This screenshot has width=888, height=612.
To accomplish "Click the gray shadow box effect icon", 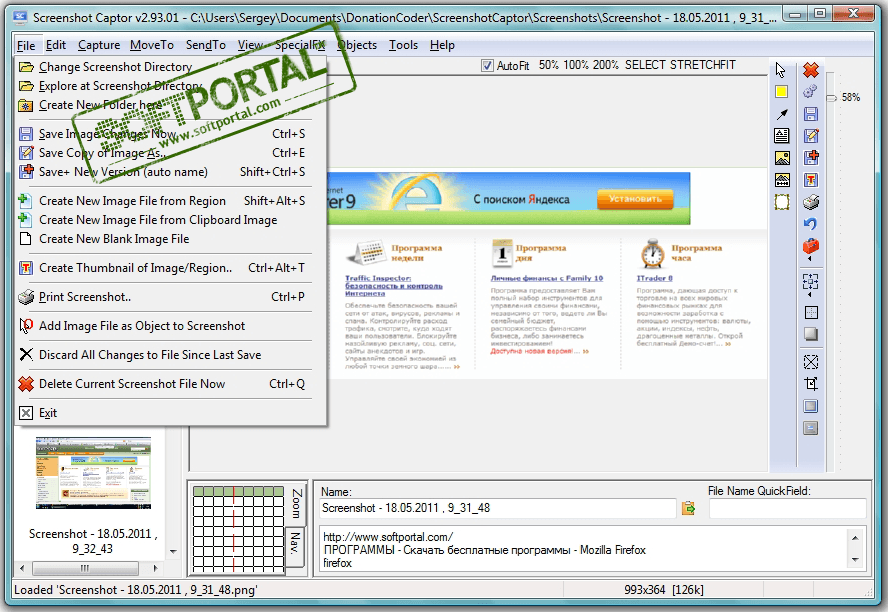I will pos(811,334).
